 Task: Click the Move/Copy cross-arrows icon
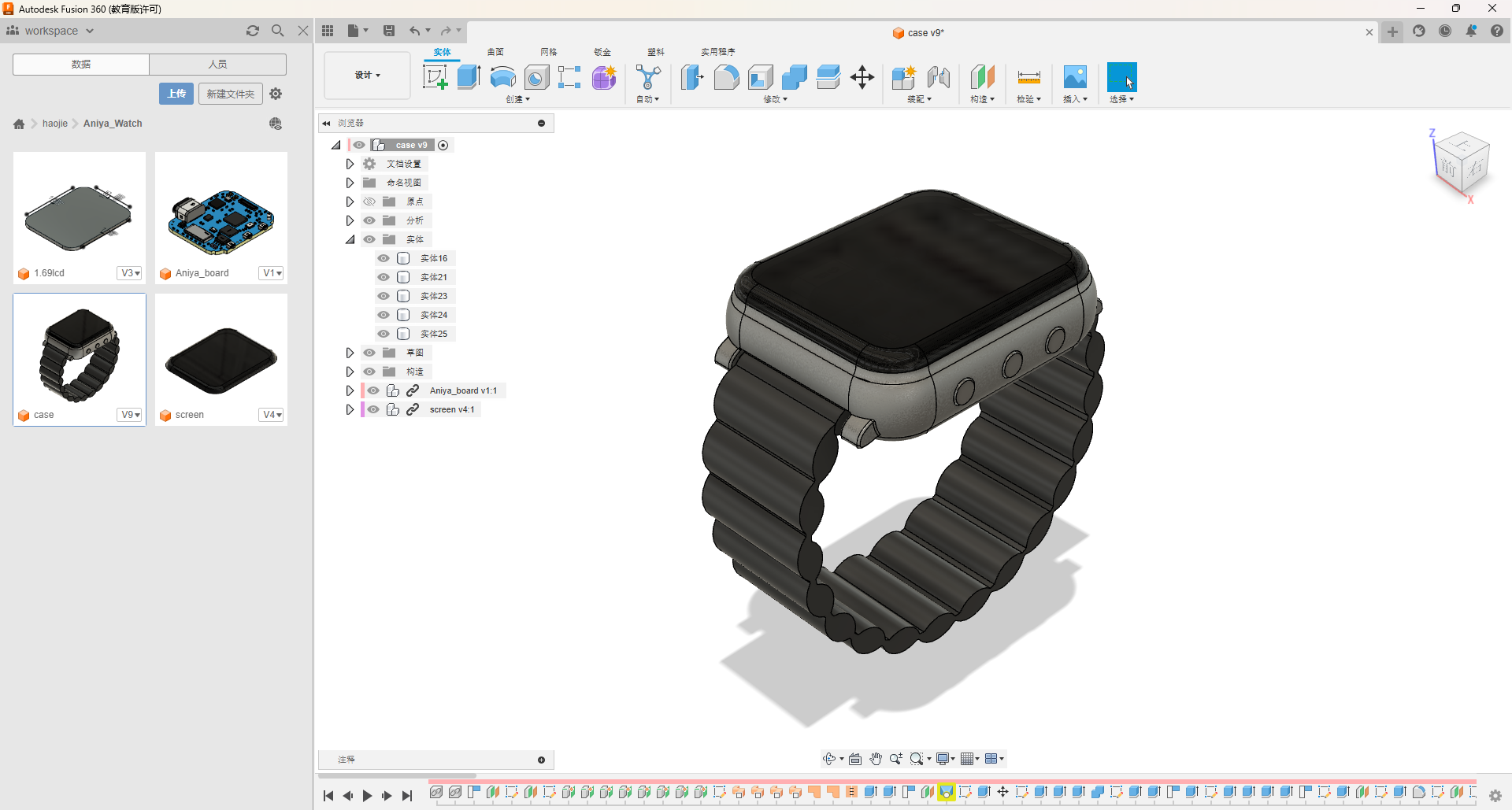[862, 77]
